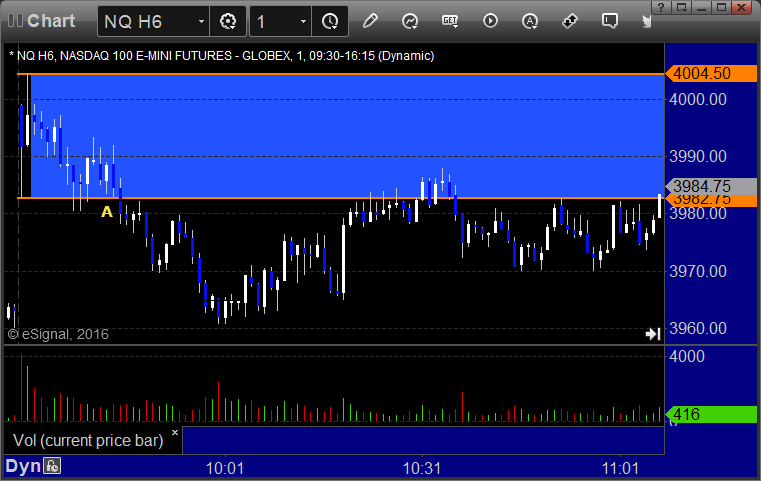Viewport: 761px width, 481px height.
Task: Select the yellow A annotation on chart
Action: point(107,212)
